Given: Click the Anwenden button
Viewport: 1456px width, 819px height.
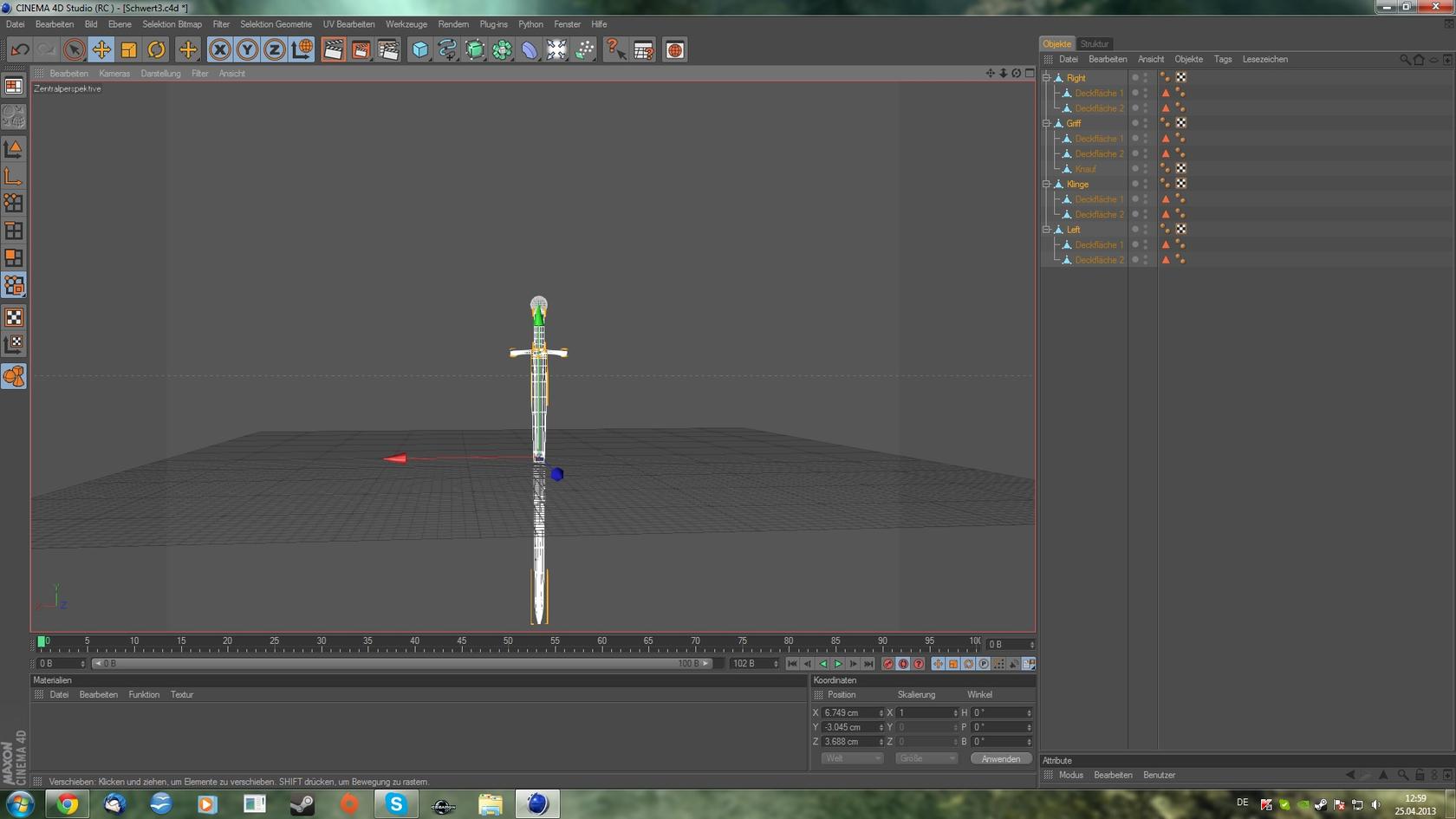Looking at the screenshot, I should tap(1000, 758).
